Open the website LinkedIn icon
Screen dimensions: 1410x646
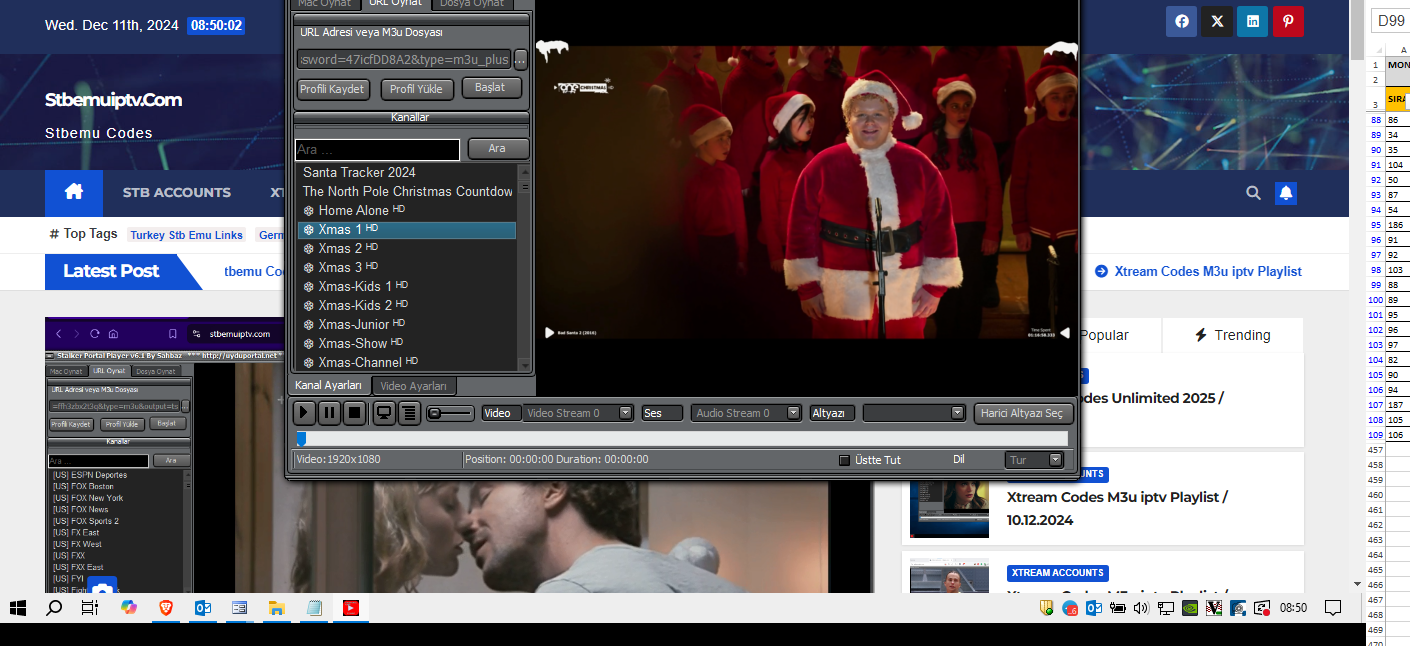pyautogui.click(x=1252, y=21)
